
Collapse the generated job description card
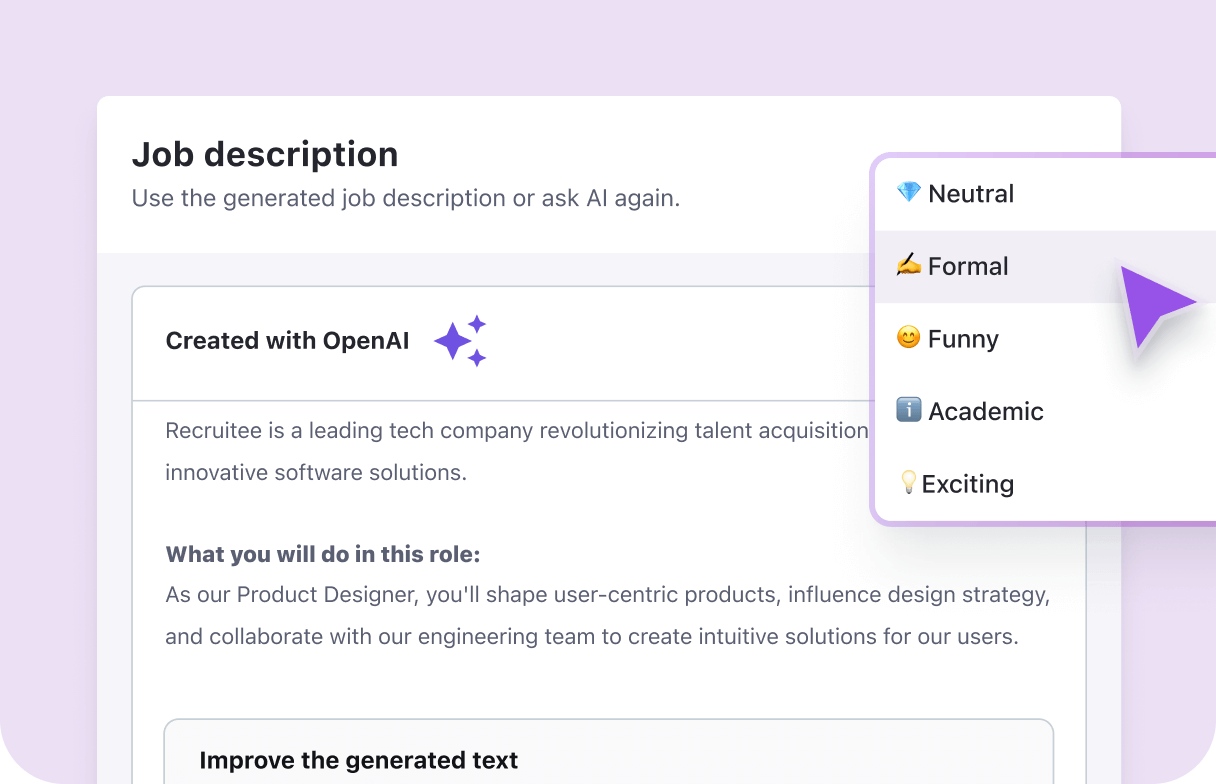(x=287, y=340)
